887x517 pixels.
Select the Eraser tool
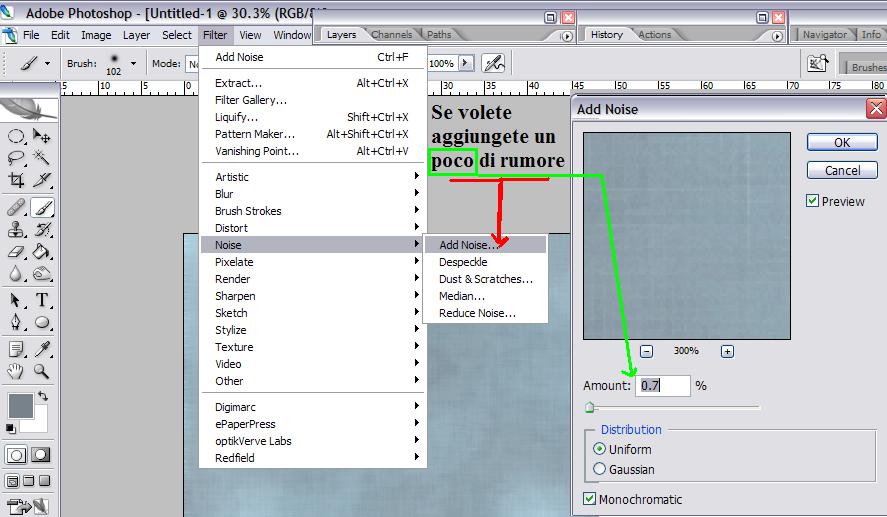16,252
